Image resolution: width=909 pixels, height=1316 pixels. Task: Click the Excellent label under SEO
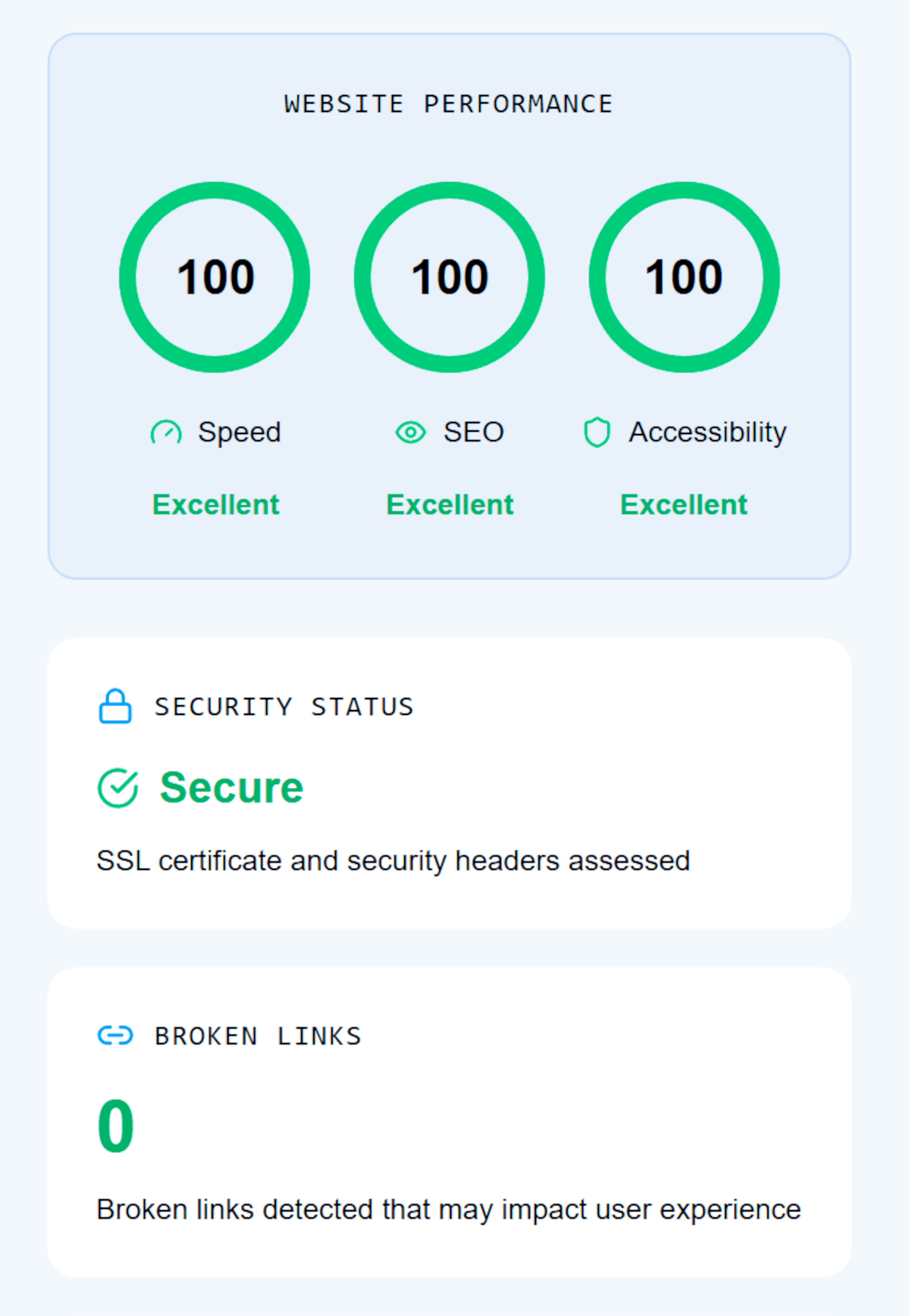pyautogui.click(x=450, y=504)
